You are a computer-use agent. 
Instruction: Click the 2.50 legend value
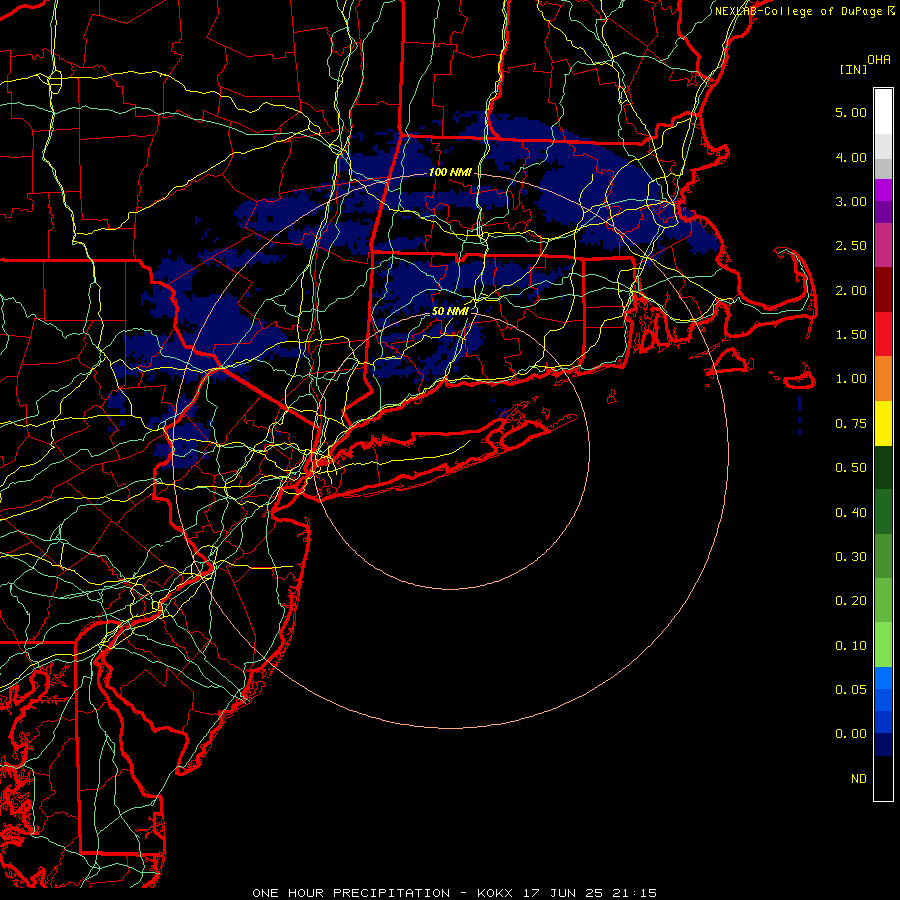(x=851, y=246)
